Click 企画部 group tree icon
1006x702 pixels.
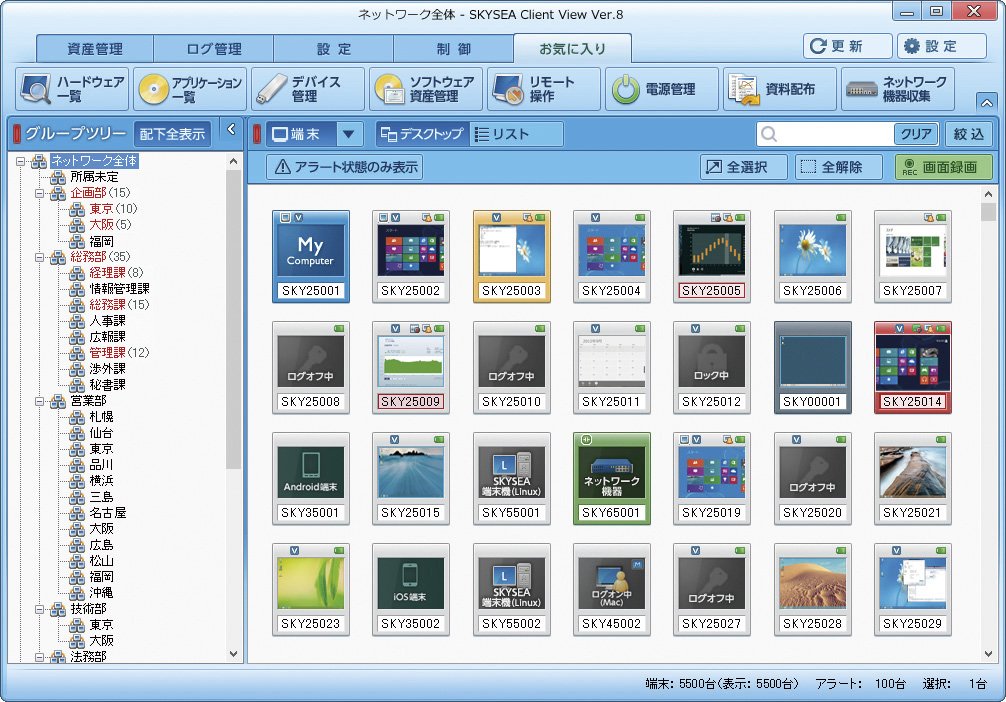(x=58, y=193)
